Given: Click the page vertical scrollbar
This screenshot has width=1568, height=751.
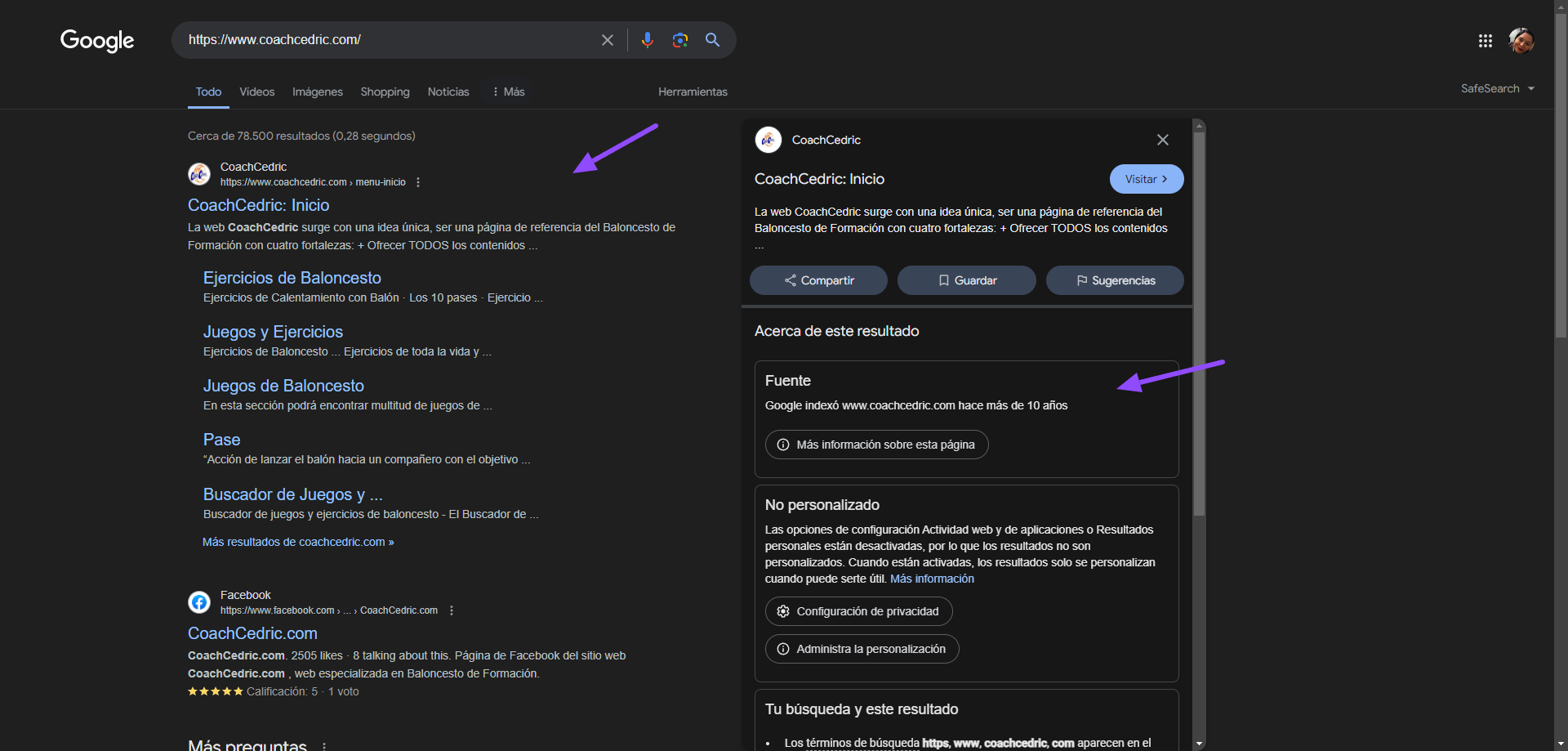Looking at the screenshot, I should point(1561,176).
